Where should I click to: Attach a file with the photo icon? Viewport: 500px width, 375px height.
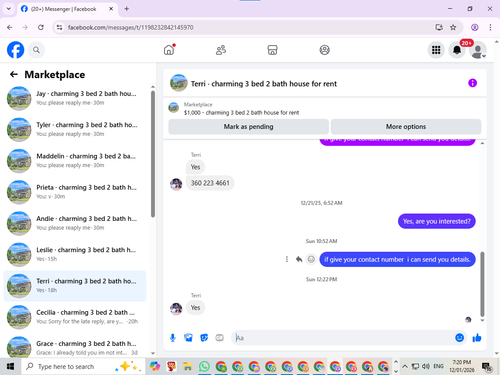tap(188, 338)
